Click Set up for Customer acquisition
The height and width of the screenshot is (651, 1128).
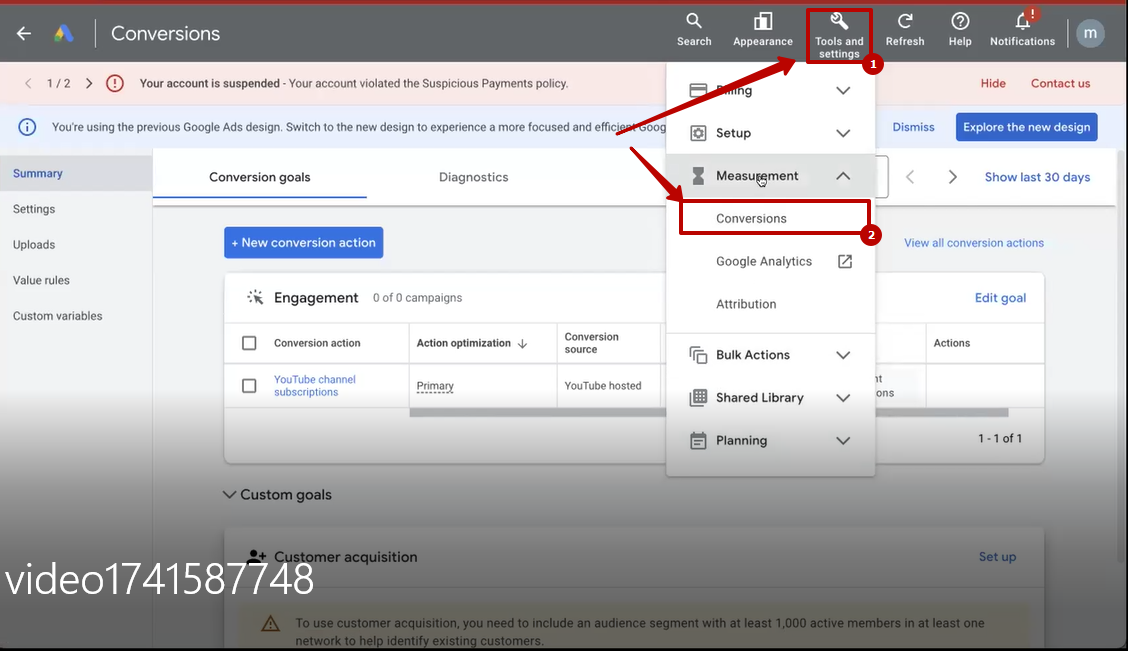(997, 557)
